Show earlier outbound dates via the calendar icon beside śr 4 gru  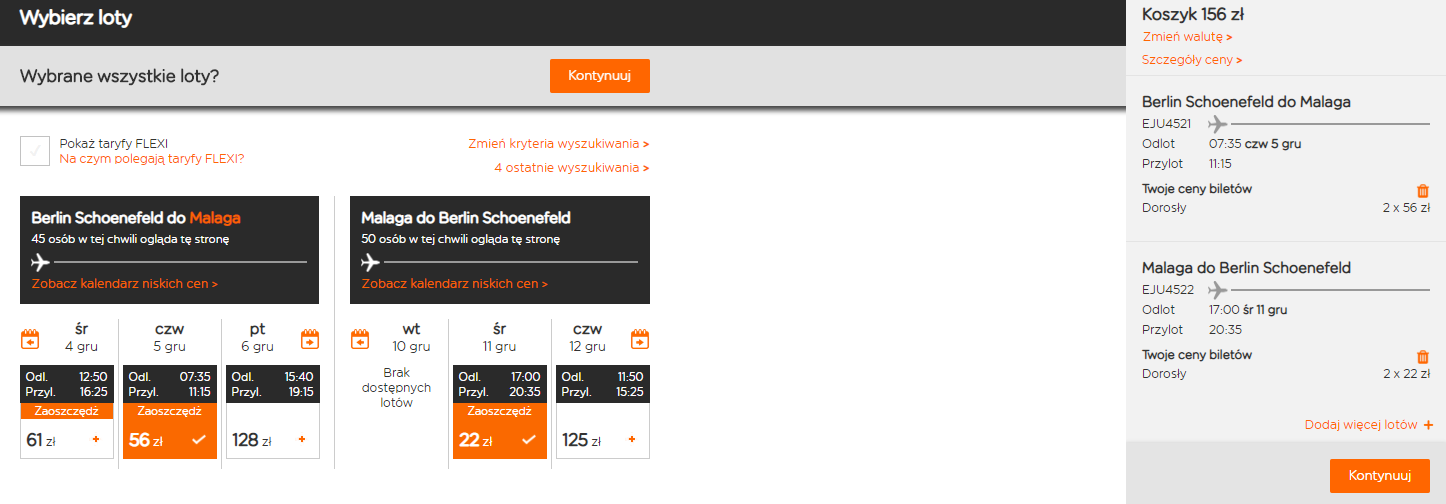(x=30, y=338)
